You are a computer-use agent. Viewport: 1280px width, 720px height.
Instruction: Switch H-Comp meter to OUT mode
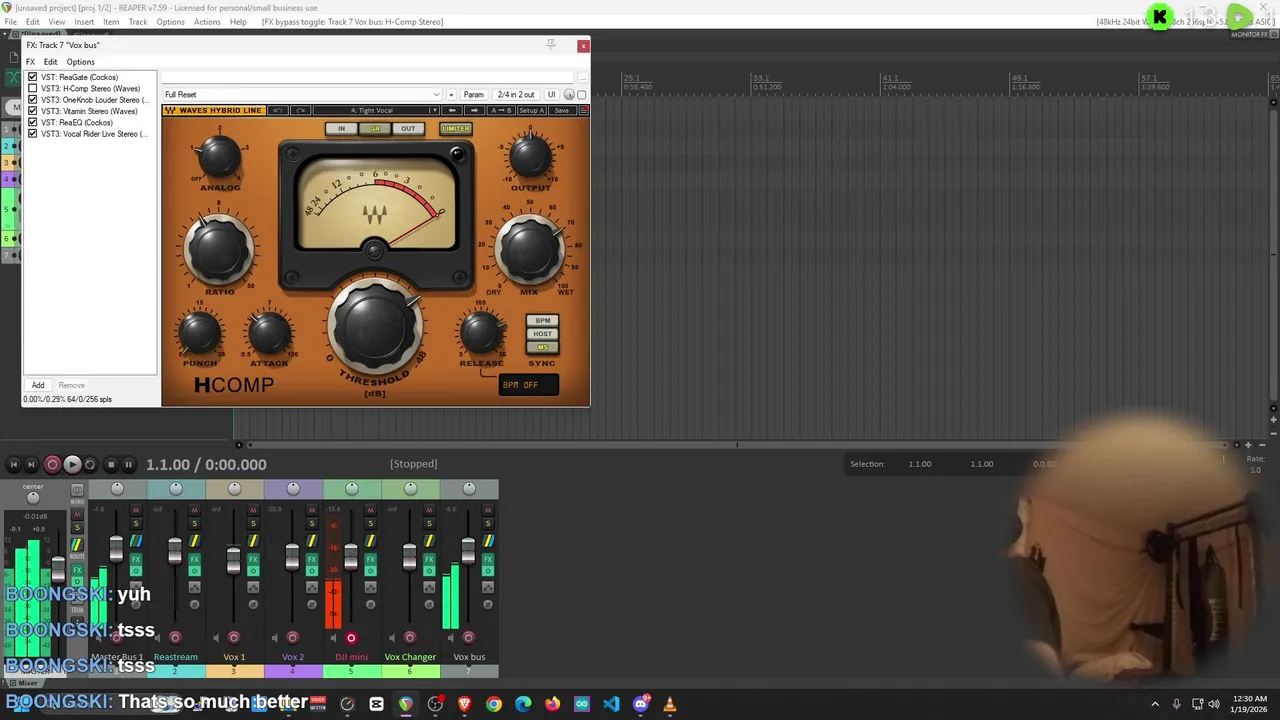click(408, 128)
